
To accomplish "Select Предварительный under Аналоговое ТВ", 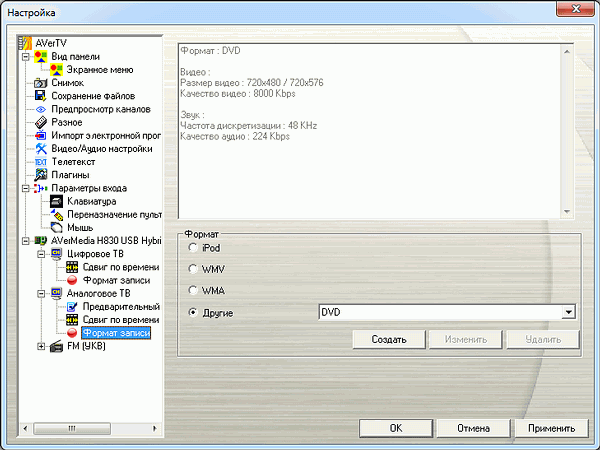I will pos(121,307).
